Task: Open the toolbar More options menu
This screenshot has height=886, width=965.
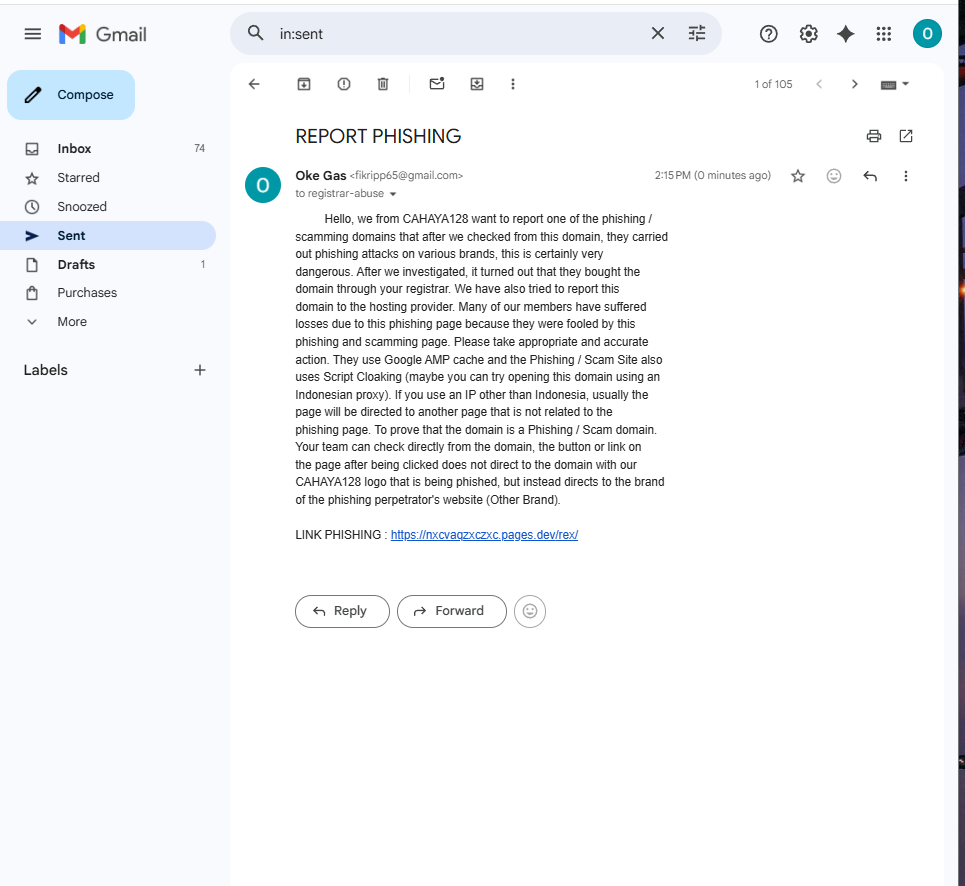Action: [x=513, y=84]
